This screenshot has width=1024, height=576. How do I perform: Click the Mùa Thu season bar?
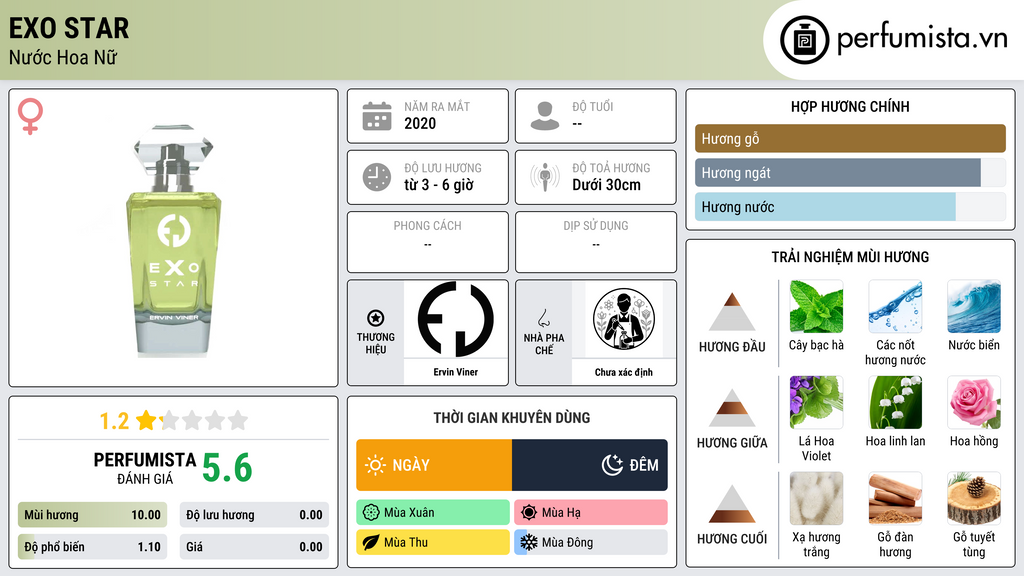coord(433,542)
